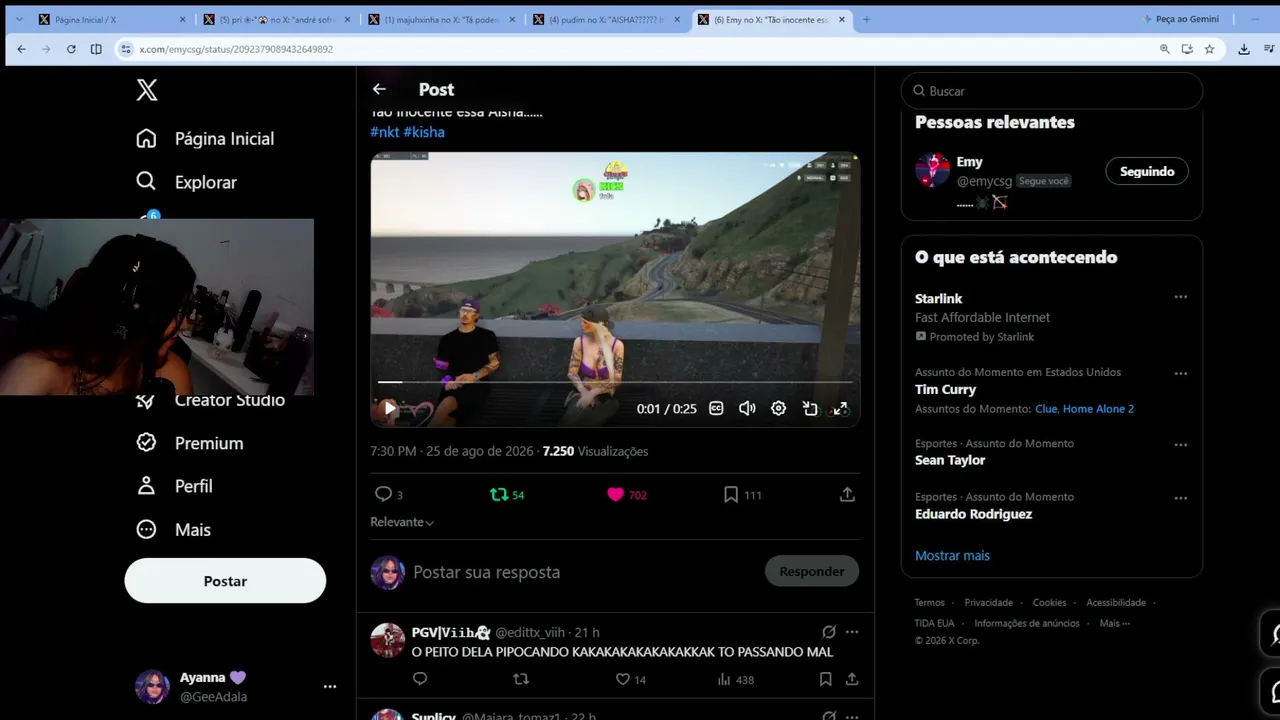Toggle the repost icon showing 54
Screen dimensions: 1280x720
pos(506,494)
